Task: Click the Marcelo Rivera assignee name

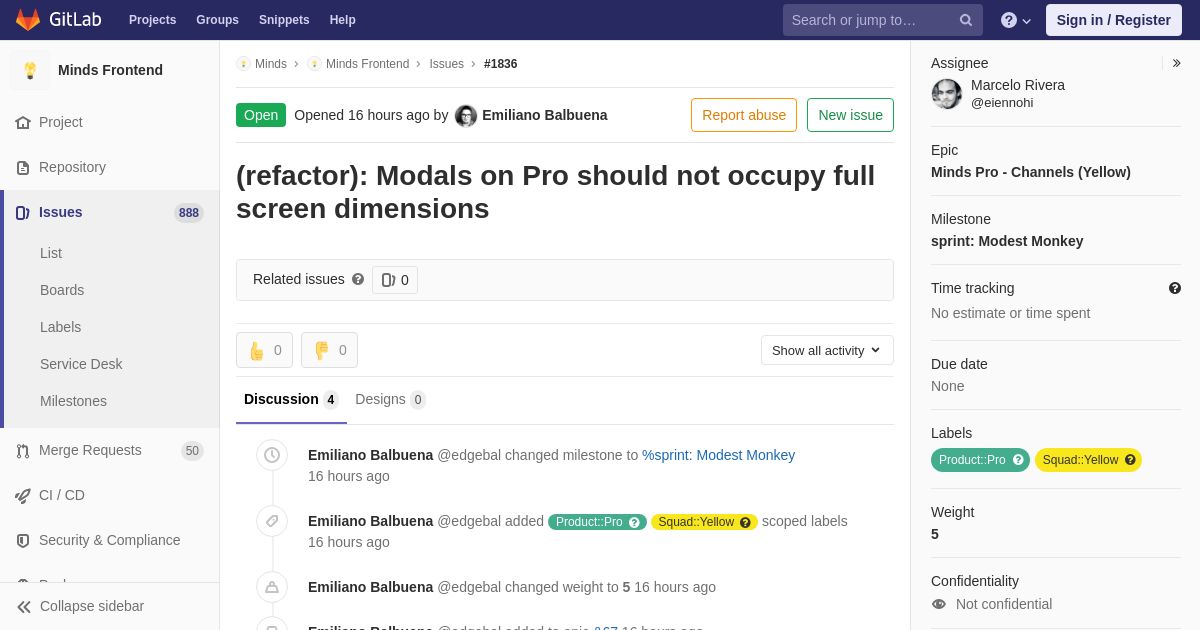Action: point(1018,85)
